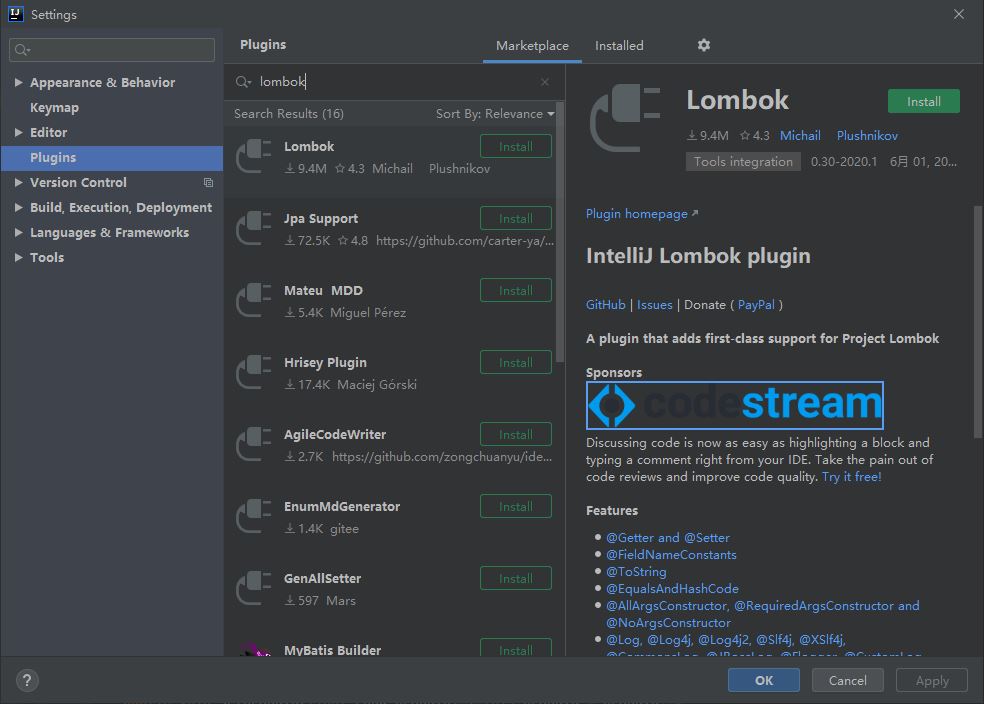Open the @ToString feature link
Image resolution: width=984 pixels, height=704 pixels.
[636, 572]
